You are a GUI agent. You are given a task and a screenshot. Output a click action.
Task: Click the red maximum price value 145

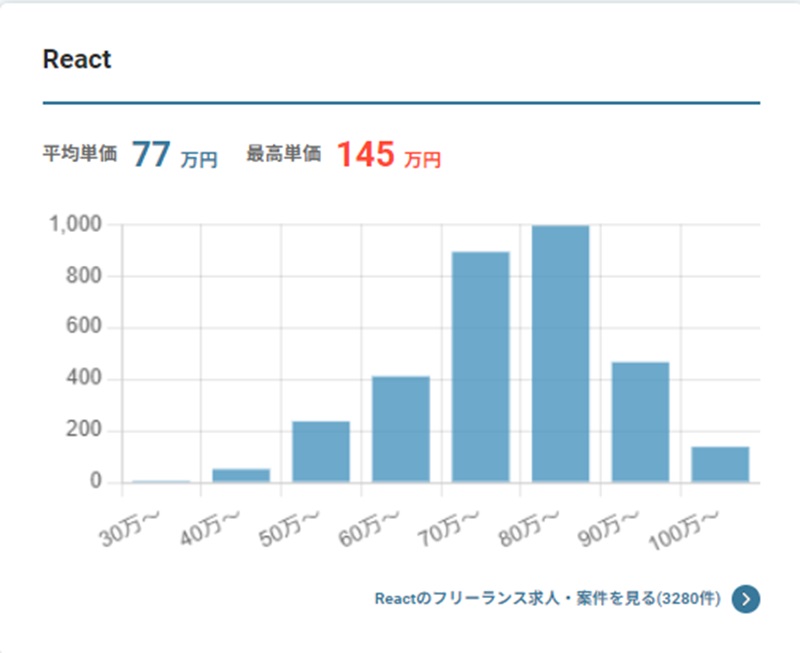click(x=365, y=155)
